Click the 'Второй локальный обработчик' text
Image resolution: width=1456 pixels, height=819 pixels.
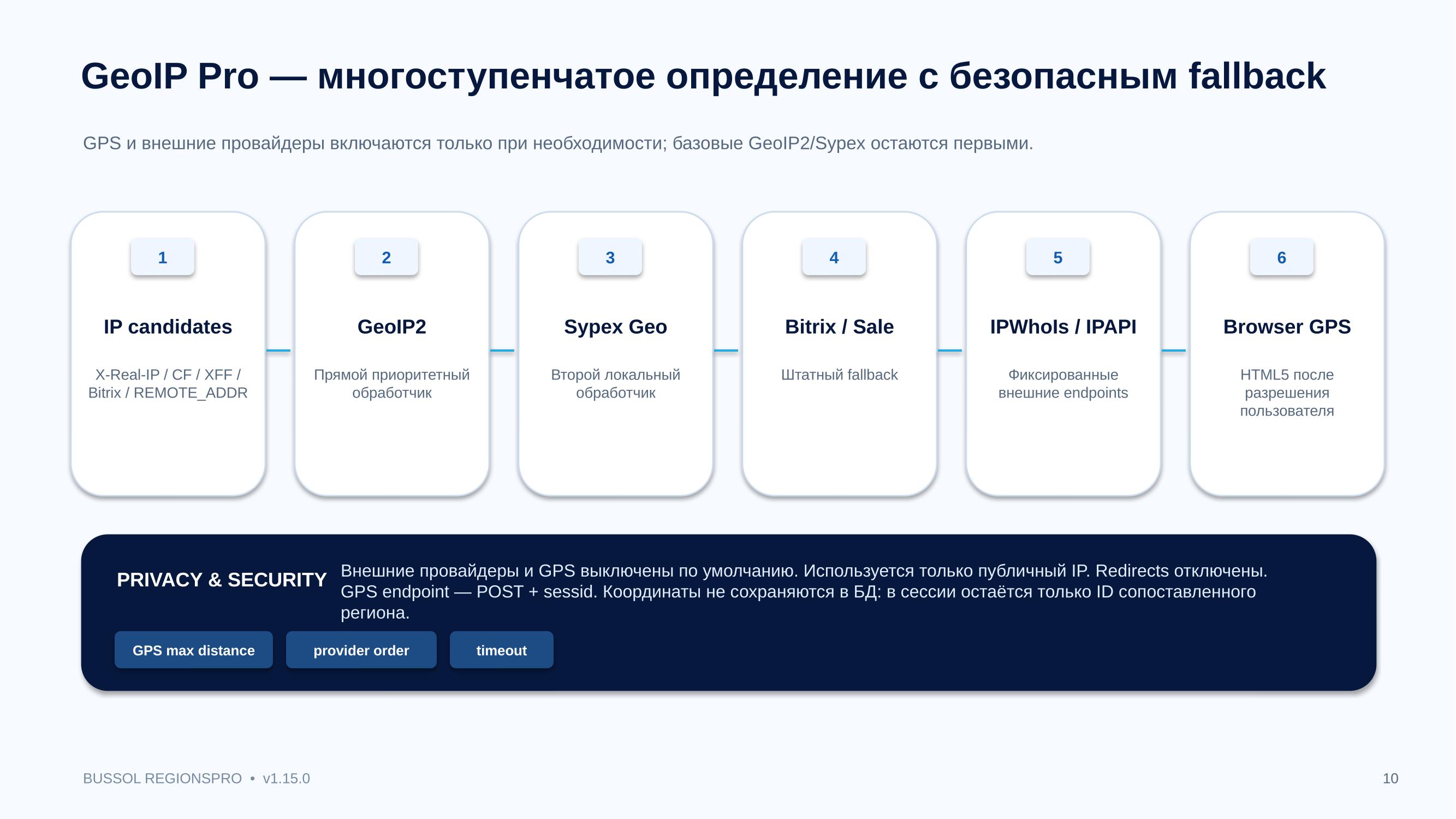(615, 384)
